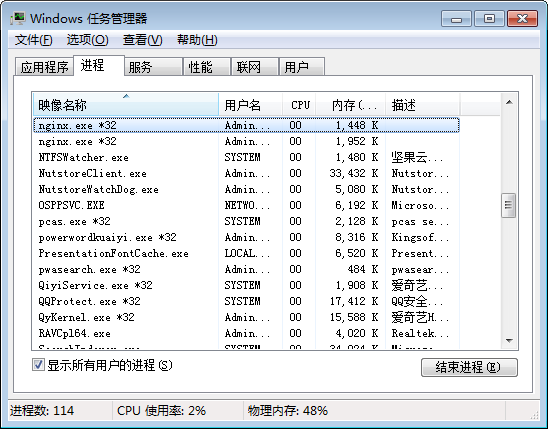Click LOCAL... user name cell
Image resolution: width=548 pixels, height=429 pixels.
pyautogui.click(x=247, y=253)
